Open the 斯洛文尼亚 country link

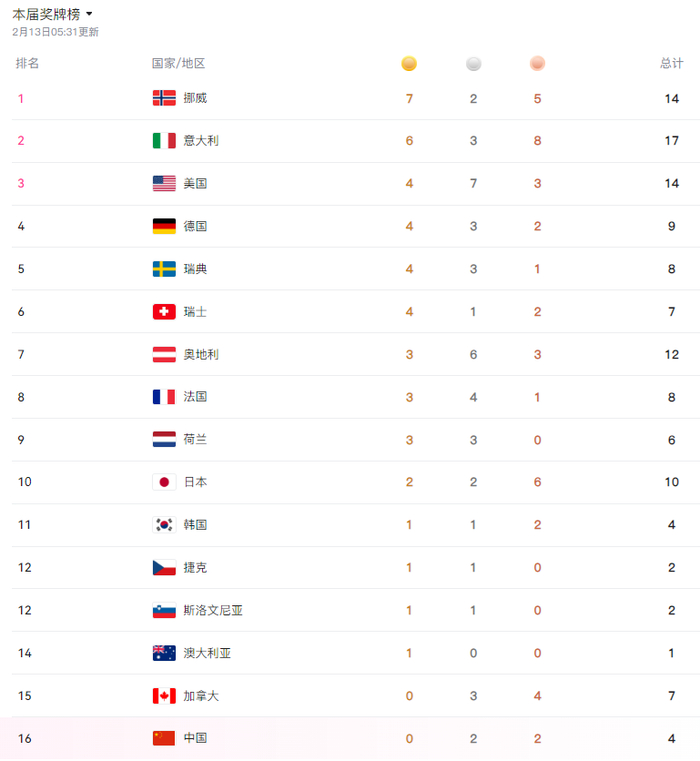coord(213,610)
